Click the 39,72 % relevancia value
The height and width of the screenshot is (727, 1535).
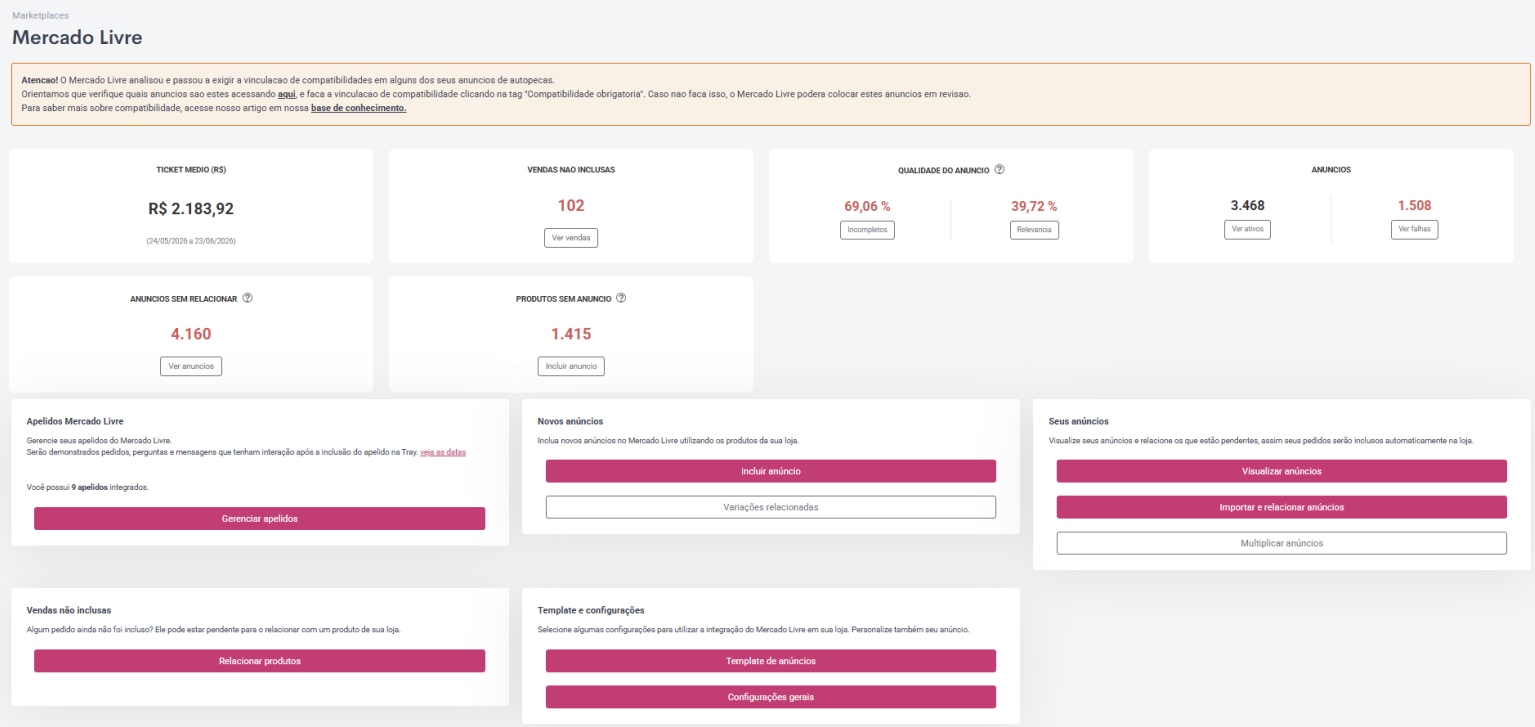coord(1034,206)
